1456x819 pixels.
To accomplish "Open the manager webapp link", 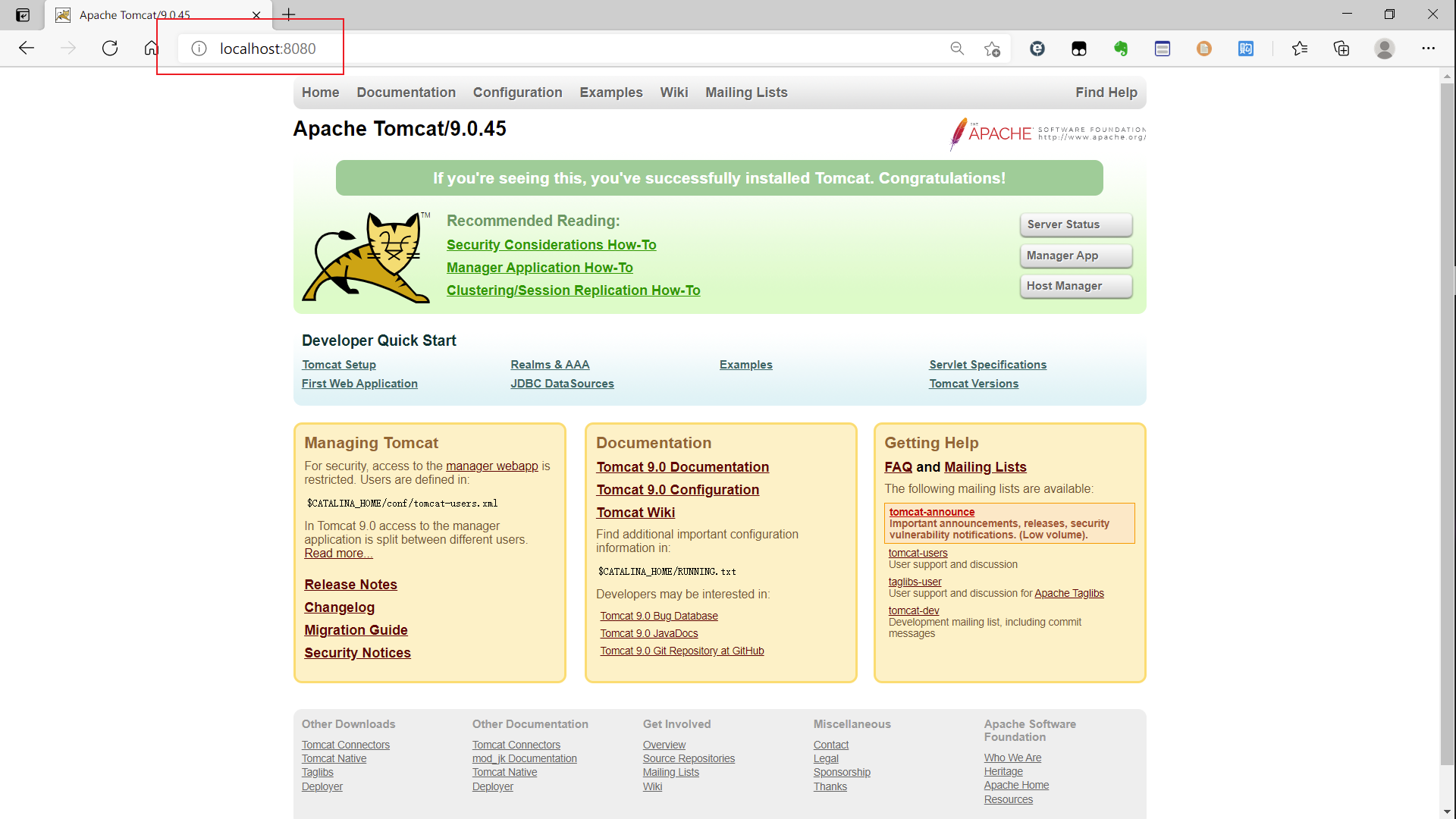I will pos(492,466).
